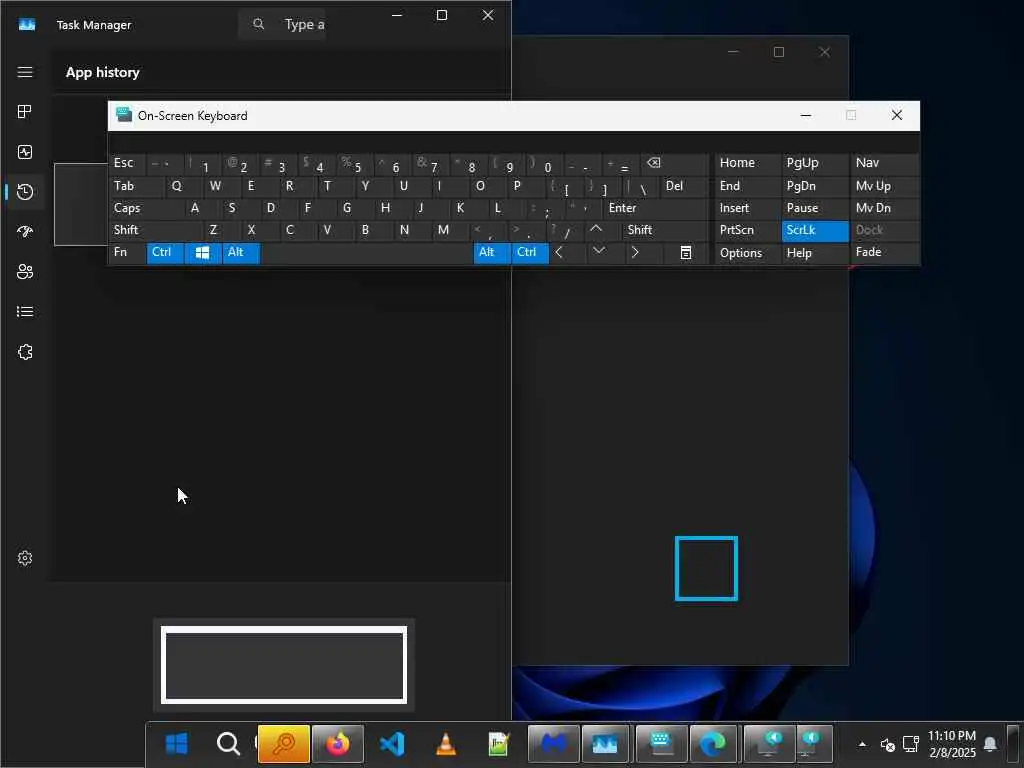
Task: Open the muted volume tray icon
Action: 888,744
